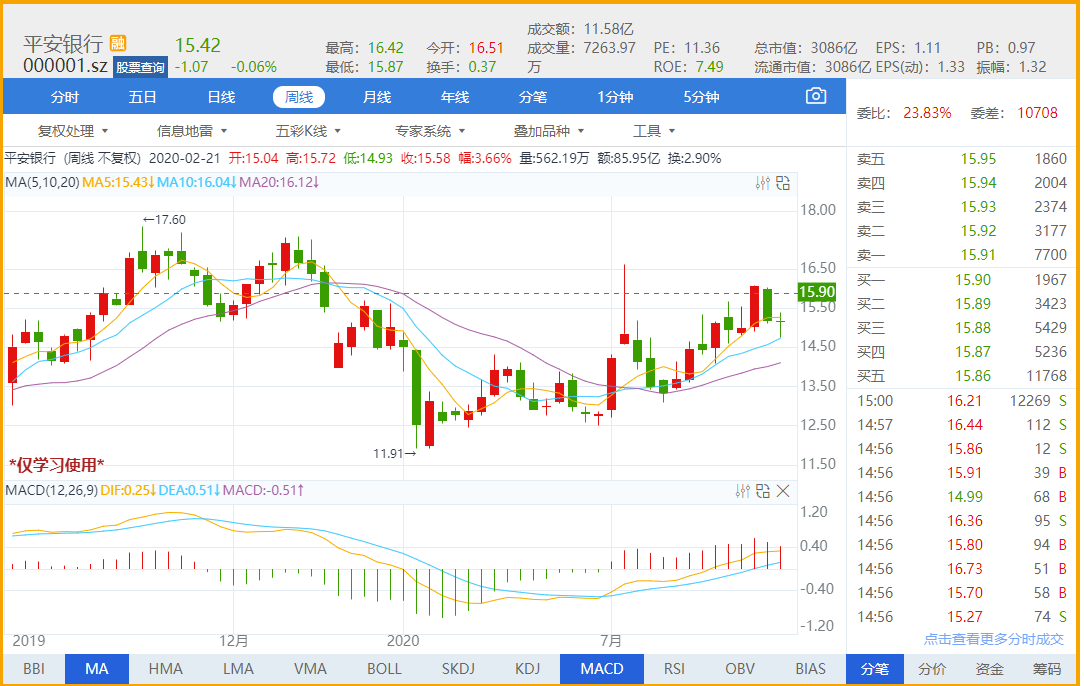Click the 委差 10708 value

1037,113
